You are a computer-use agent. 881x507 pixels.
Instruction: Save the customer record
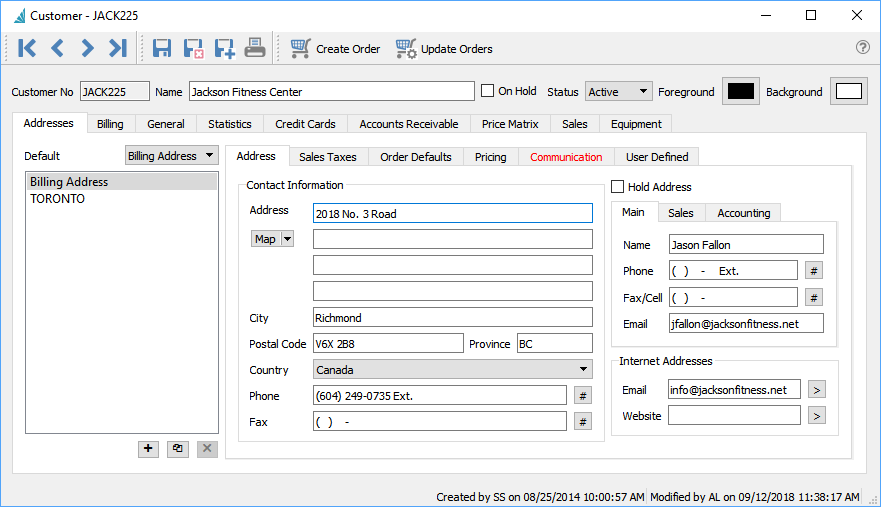(x=162, y=48)
